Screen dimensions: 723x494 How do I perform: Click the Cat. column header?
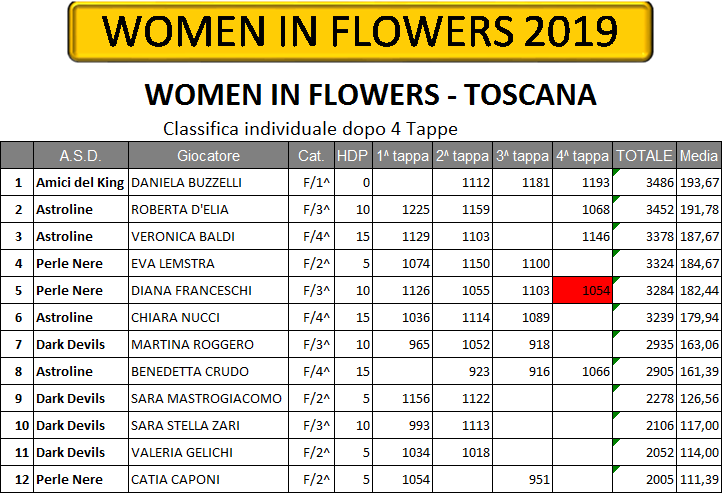(311, 155)
